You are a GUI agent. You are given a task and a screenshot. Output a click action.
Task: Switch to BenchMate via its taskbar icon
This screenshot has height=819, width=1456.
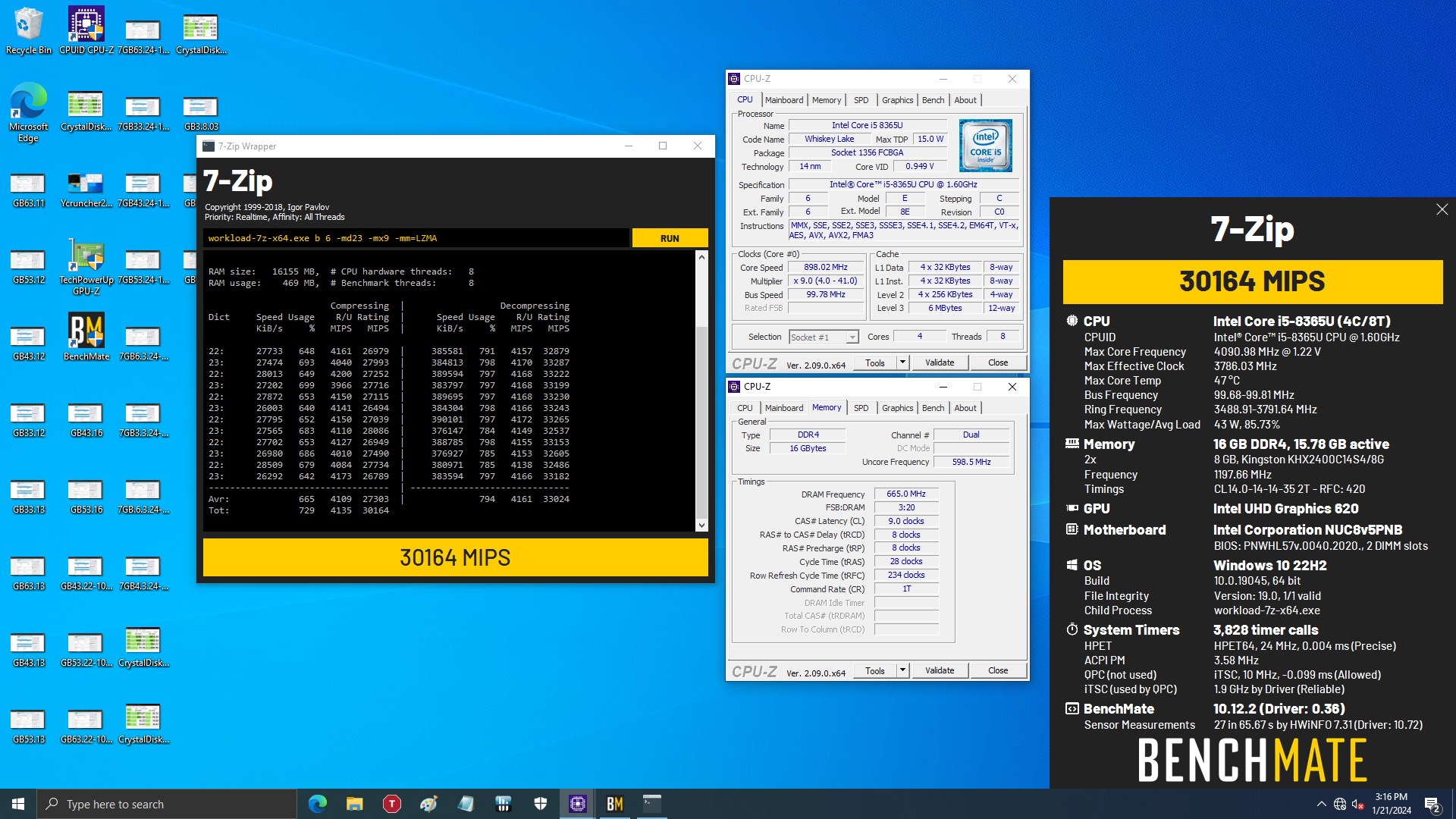click(x=614, y=804)
